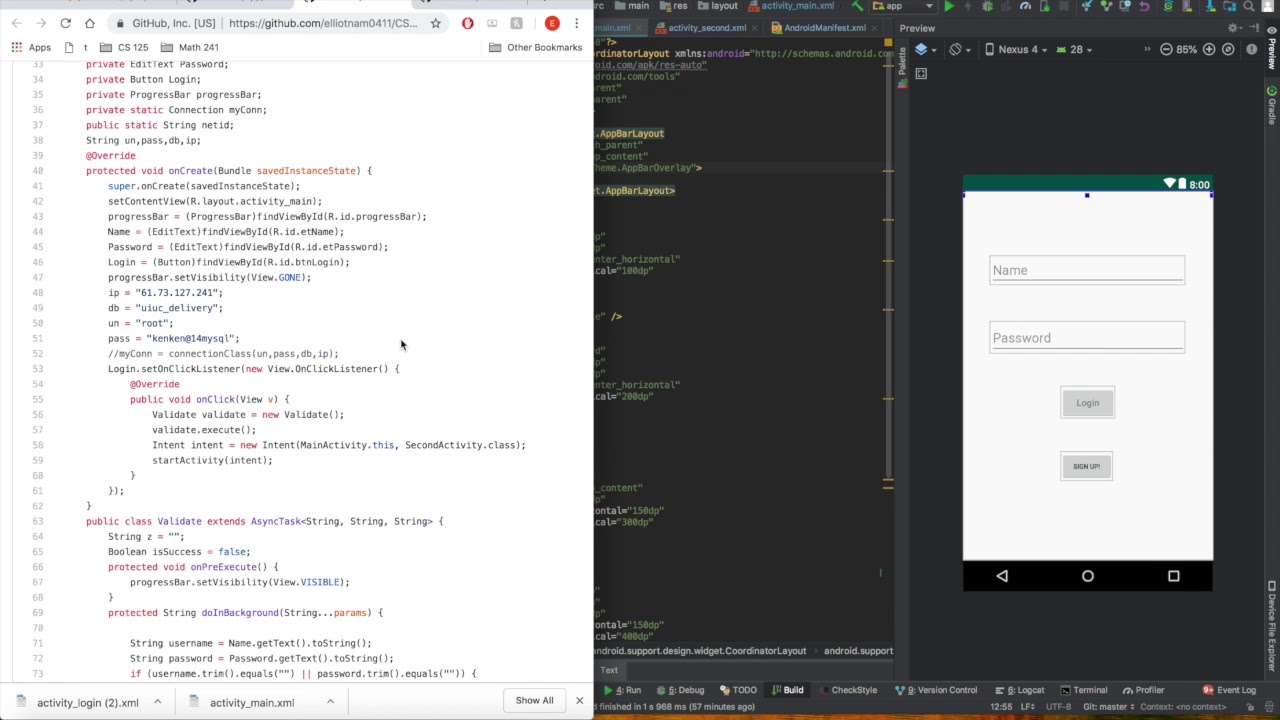
Task: Bookmark this page with the star icon
Action: pos(436,23)
